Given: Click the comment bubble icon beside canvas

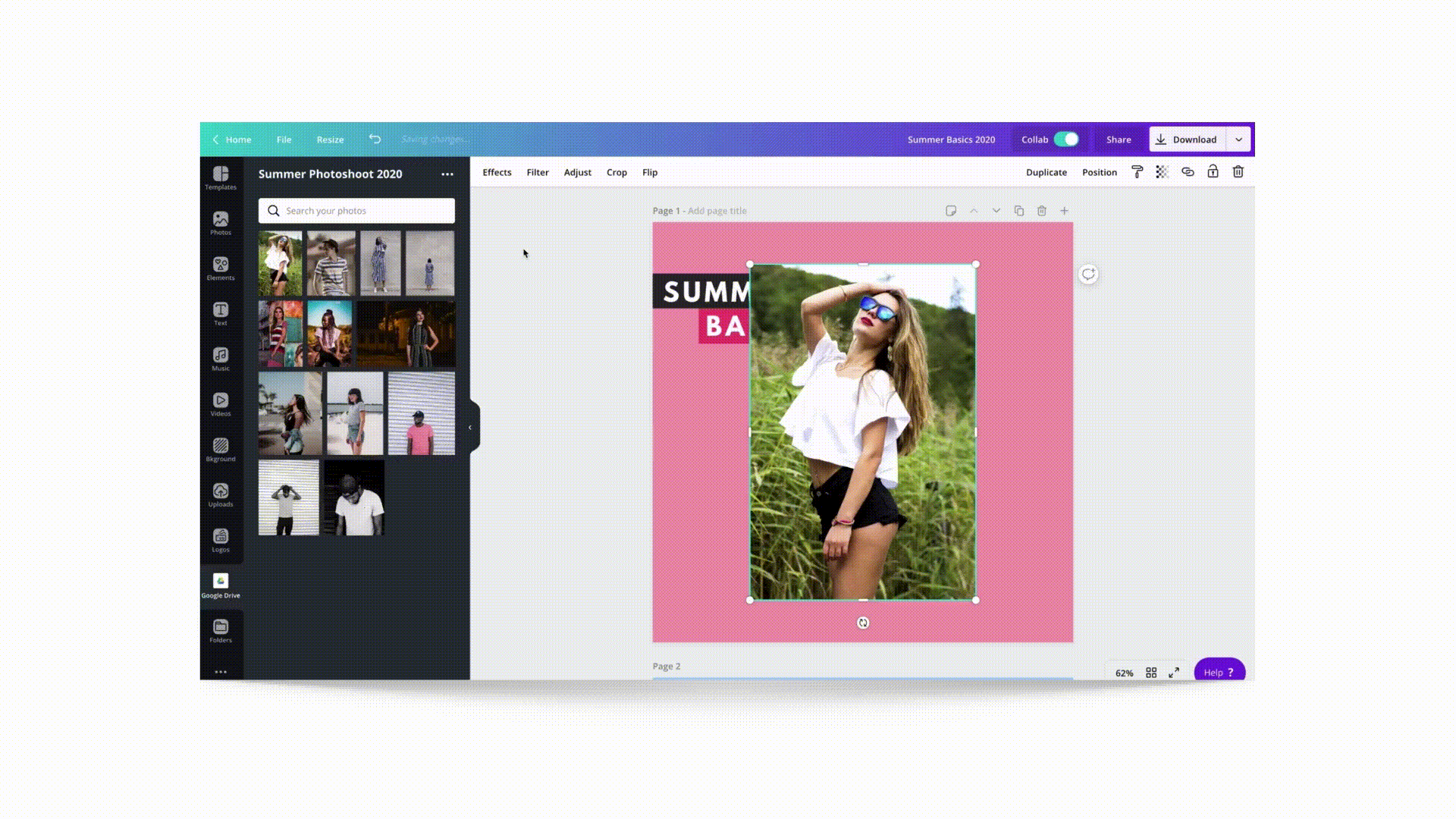Looking at the screenshot, I should [x=1088, y=275].
